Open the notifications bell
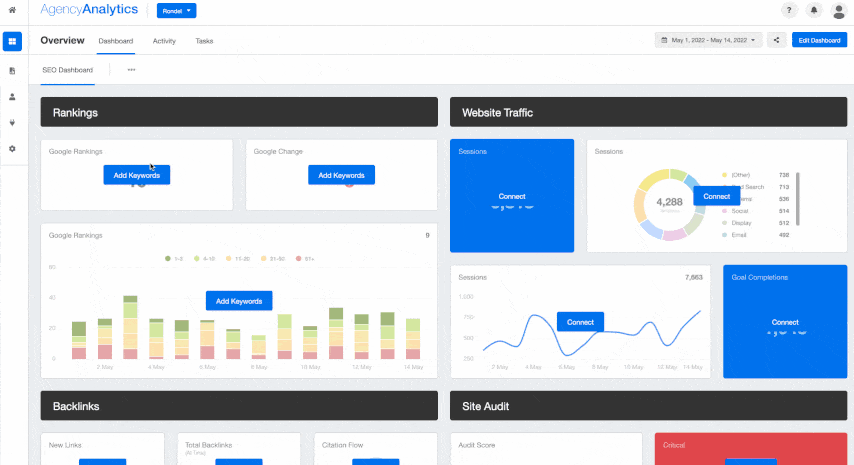Image resolution: width=854 pixels, height=465 pixels. [x=814, y=10]
